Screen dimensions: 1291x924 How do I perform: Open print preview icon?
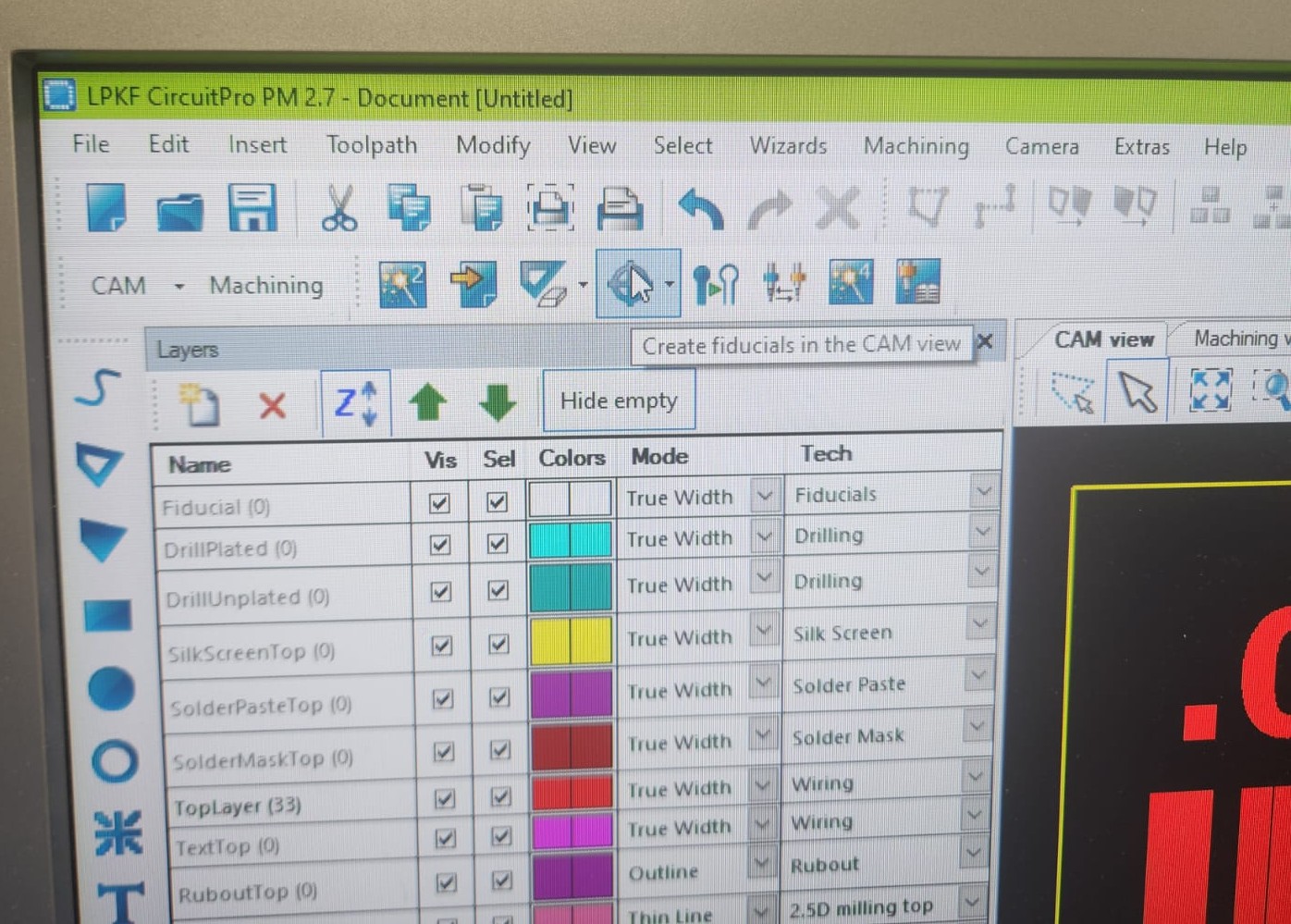pyautogui.click(x=550, y=208)
